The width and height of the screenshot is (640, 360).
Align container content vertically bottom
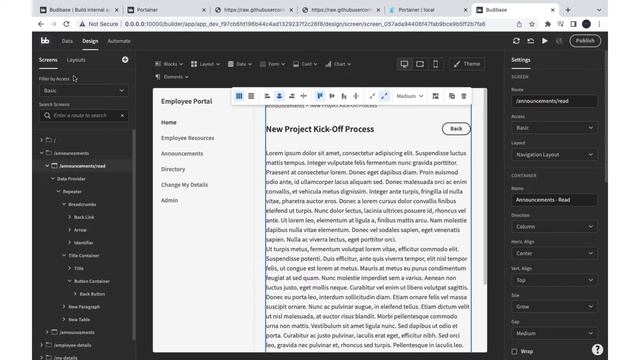344,96
